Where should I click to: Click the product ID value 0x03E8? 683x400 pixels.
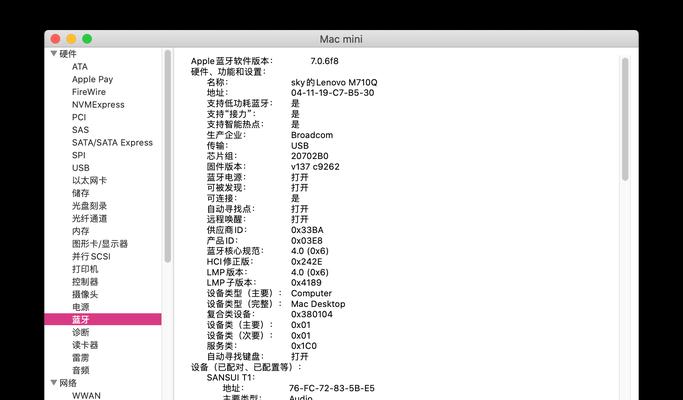click(x=307, y=241)
